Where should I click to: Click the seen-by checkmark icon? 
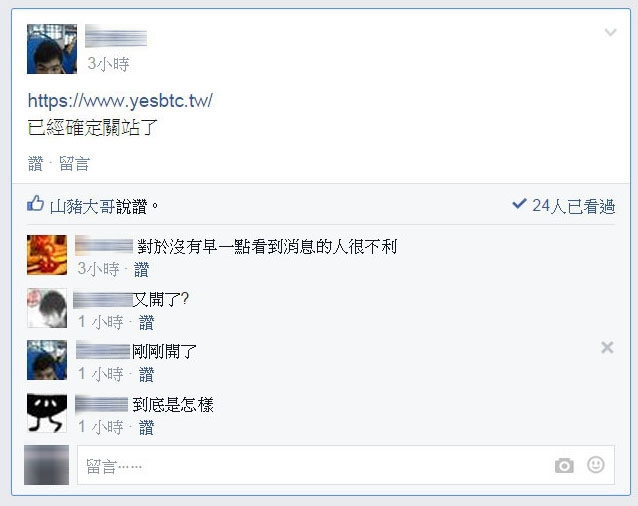pyautogui.click(x=519, y=203)
